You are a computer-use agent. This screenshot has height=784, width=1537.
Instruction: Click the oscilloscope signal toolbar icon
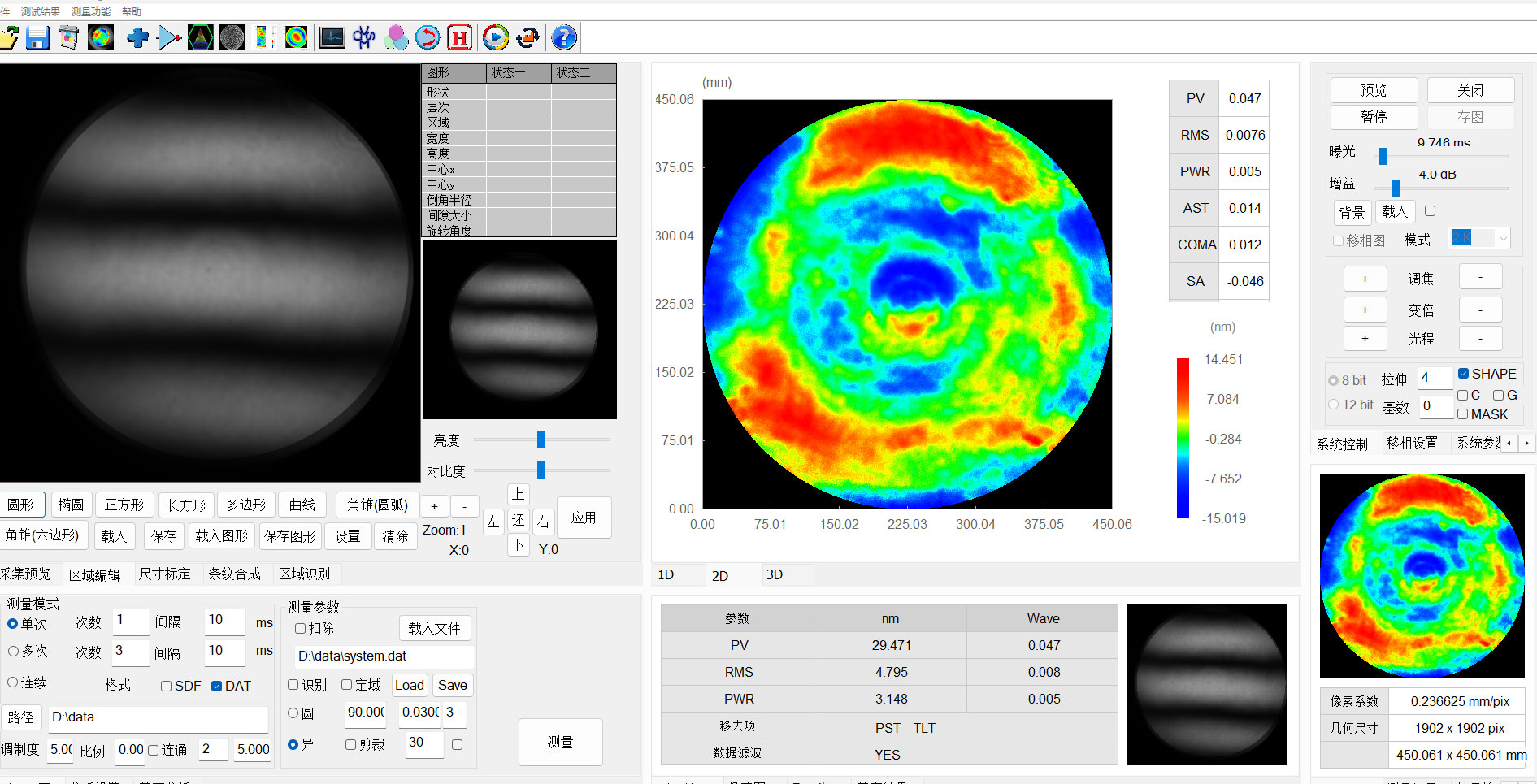coord(332,37)
